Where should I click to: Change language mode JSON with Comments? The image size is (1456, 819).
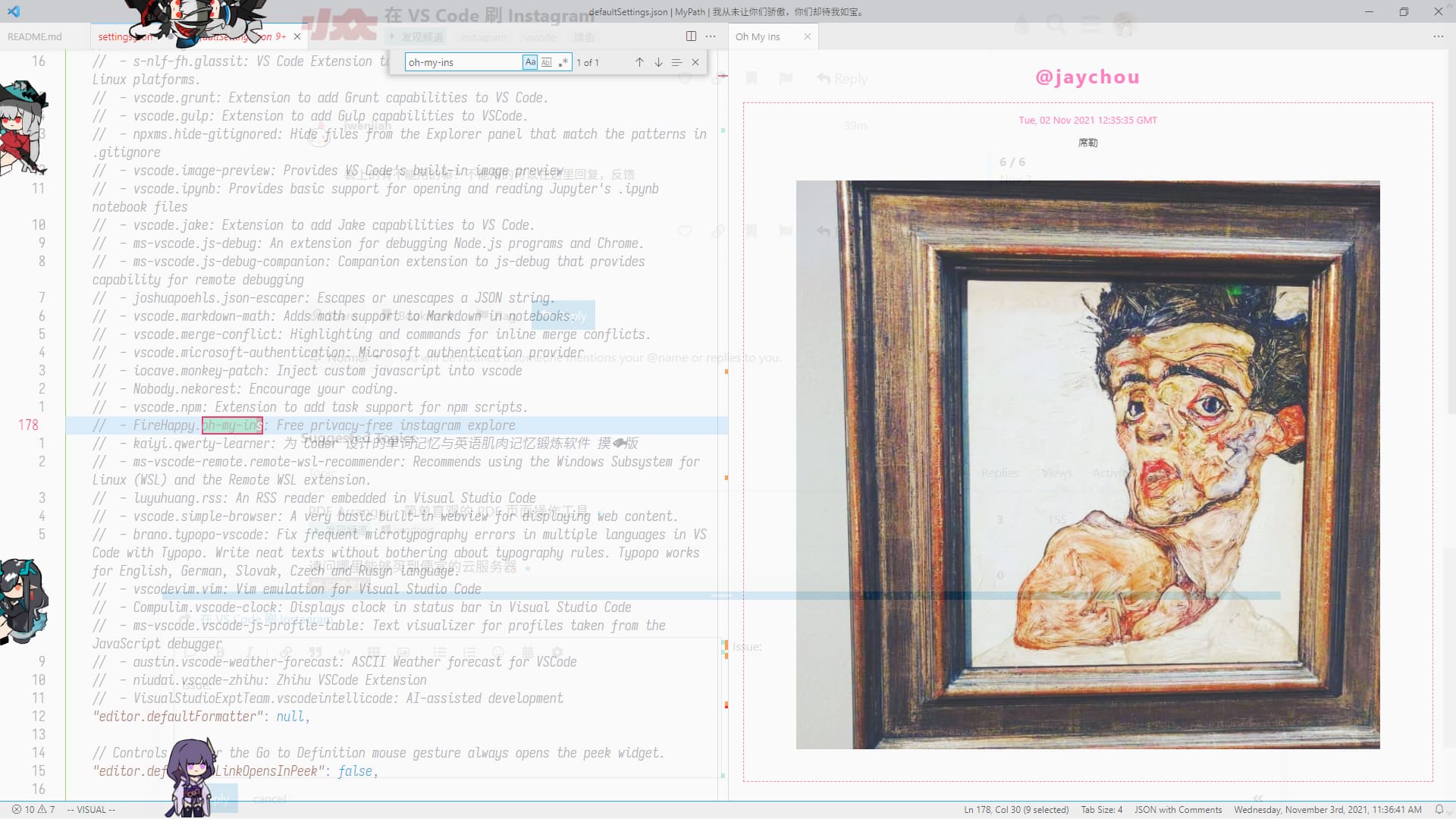point(1178,809)
